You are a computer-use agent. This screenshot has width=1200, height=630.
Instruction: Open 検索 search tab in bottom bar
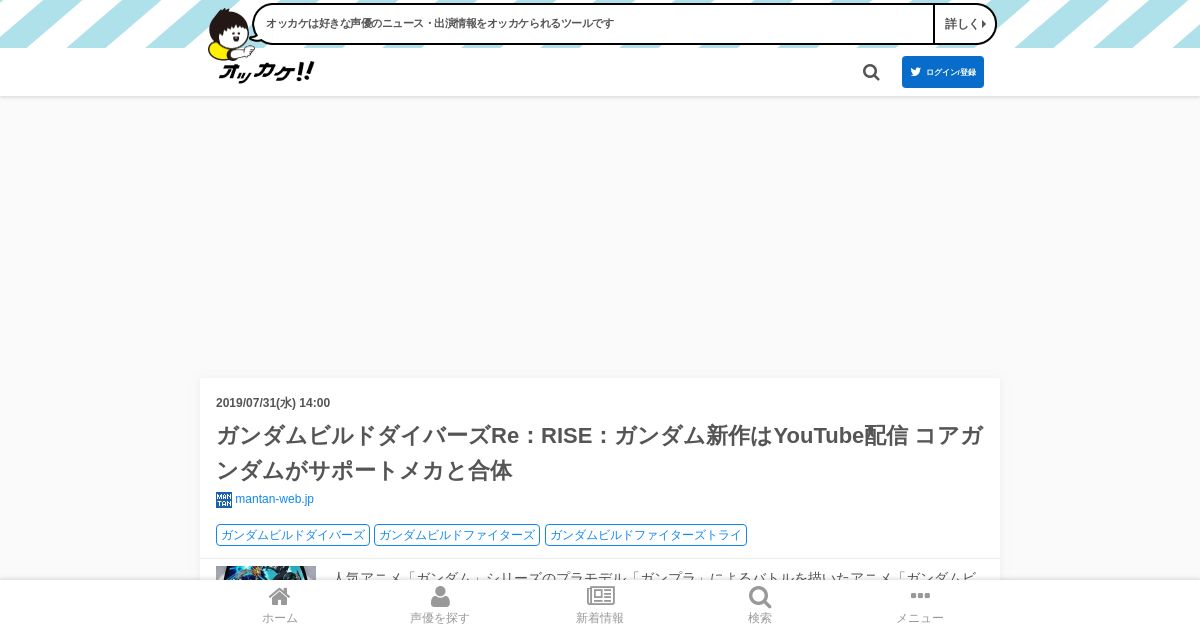760,605
